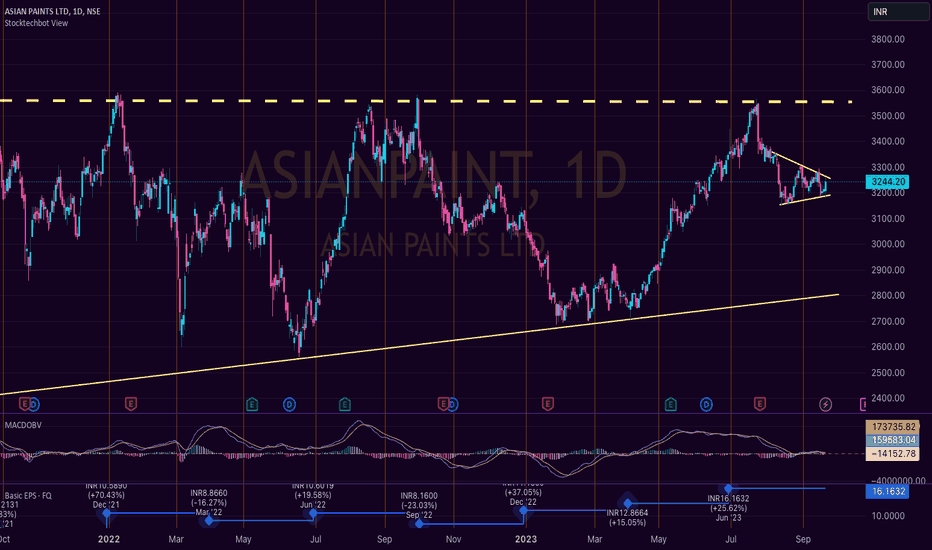
Task: Select the INR12.8664 EPS diamond point
Action: [628, 504]
